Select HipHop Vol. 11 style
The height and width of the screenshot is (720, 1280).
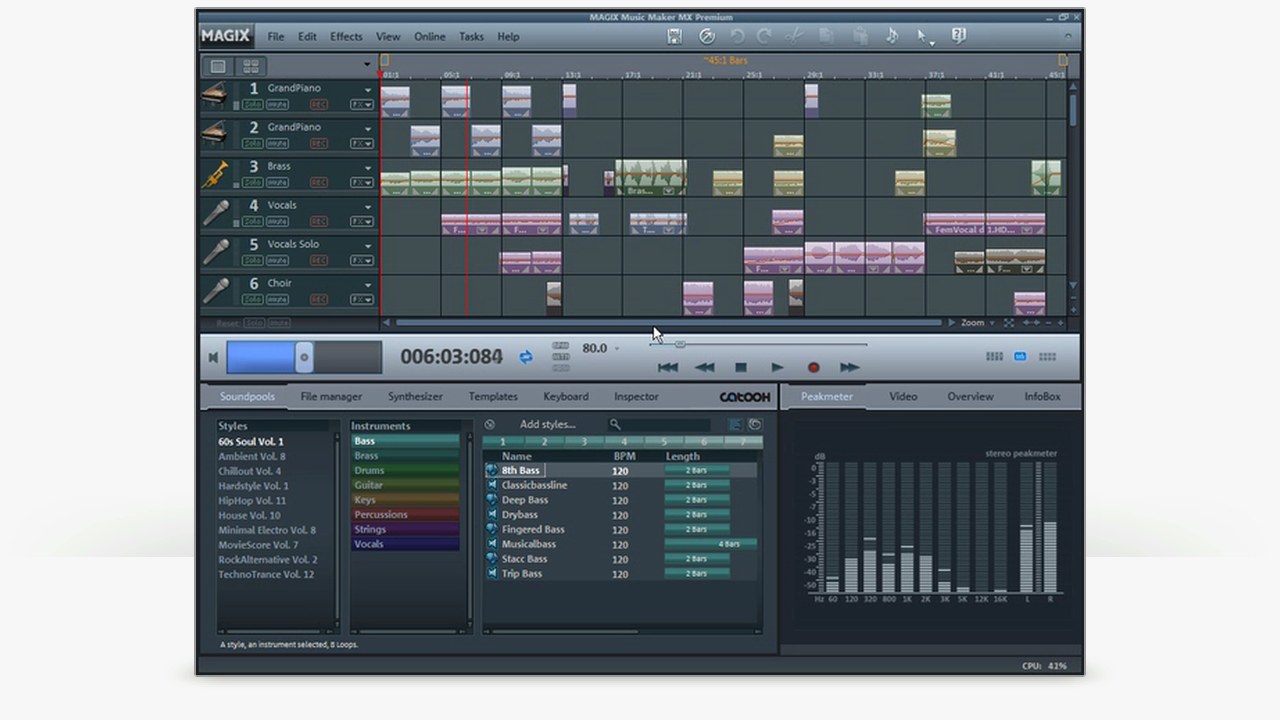point(252,500)
